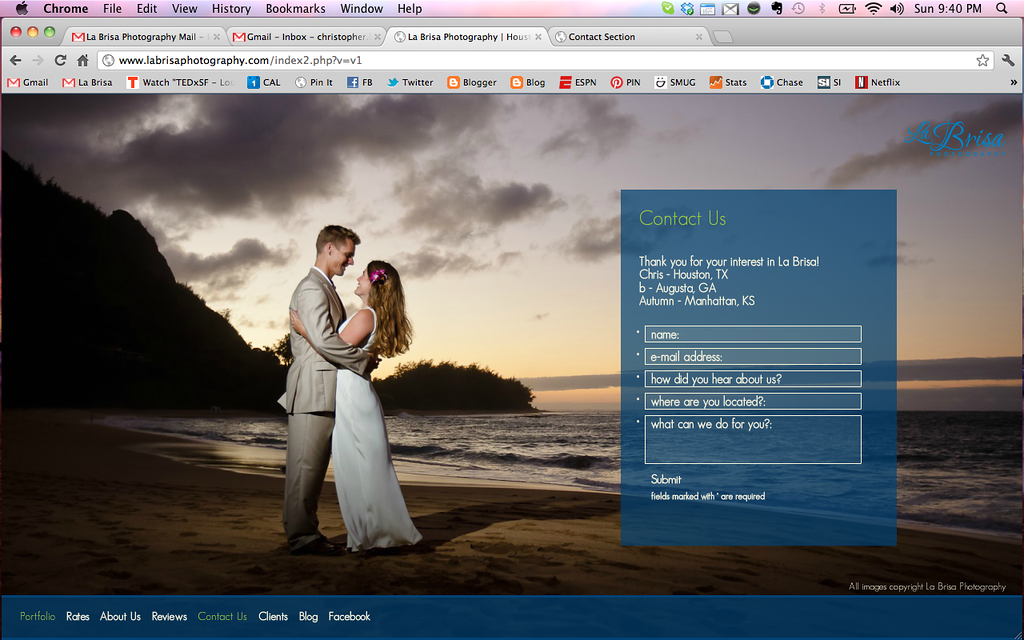Image resolution: width=1024 pixels, height=640 pixels.
Task: Open the Chrome menu
Action: point(65,8)
